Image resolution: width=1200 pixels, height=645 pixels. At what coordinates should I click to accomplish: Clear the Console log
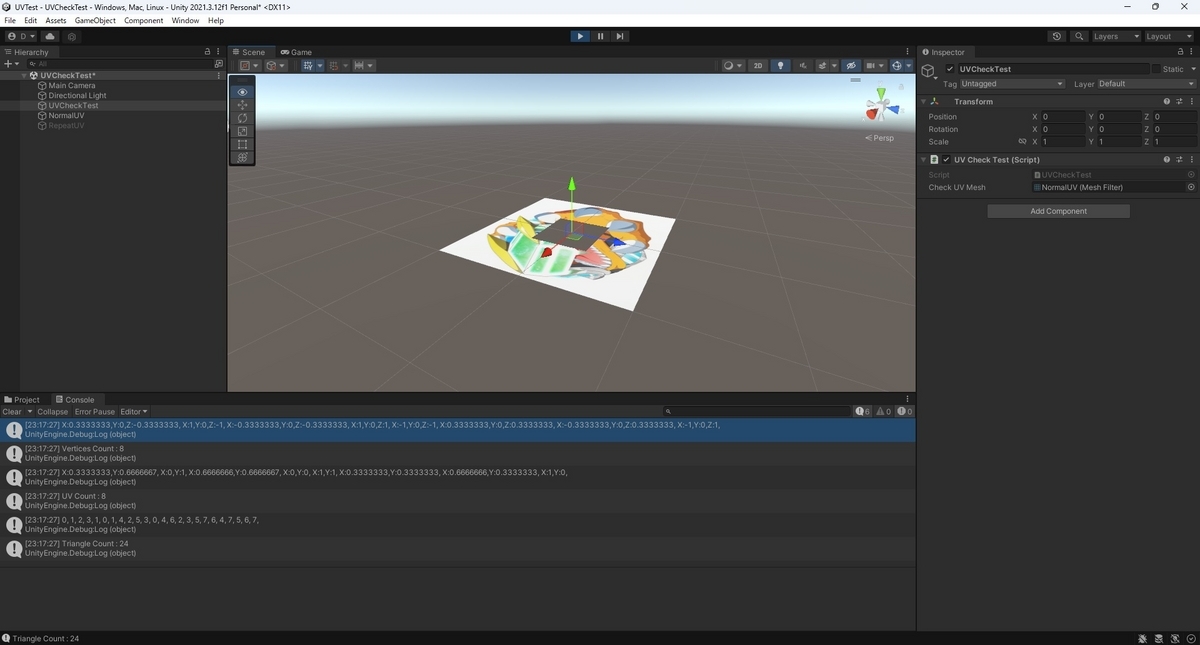(13, 411)
